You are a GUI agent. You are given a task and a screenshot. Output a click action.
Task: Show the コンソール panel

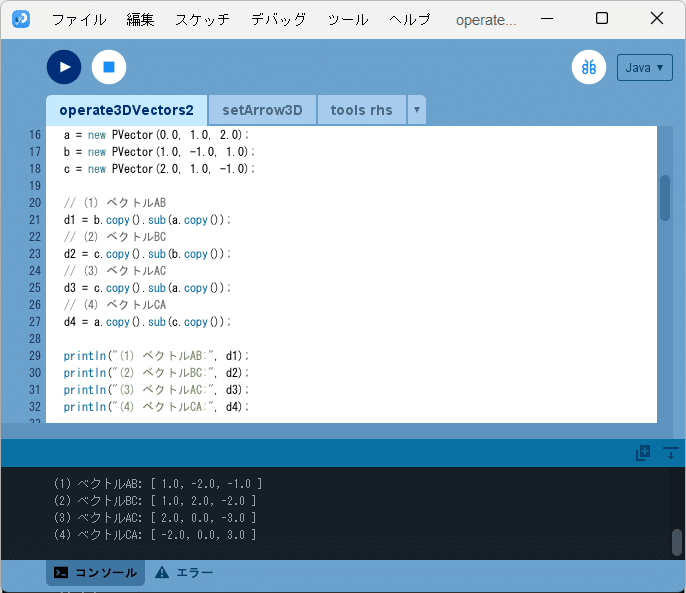tap(95, 572)
